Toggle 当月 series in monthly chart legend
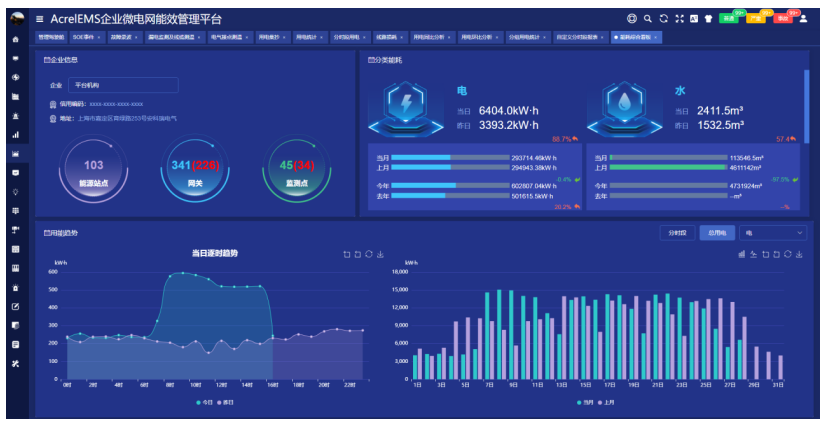Screen dimensions: 824x421 coord(585,403)
